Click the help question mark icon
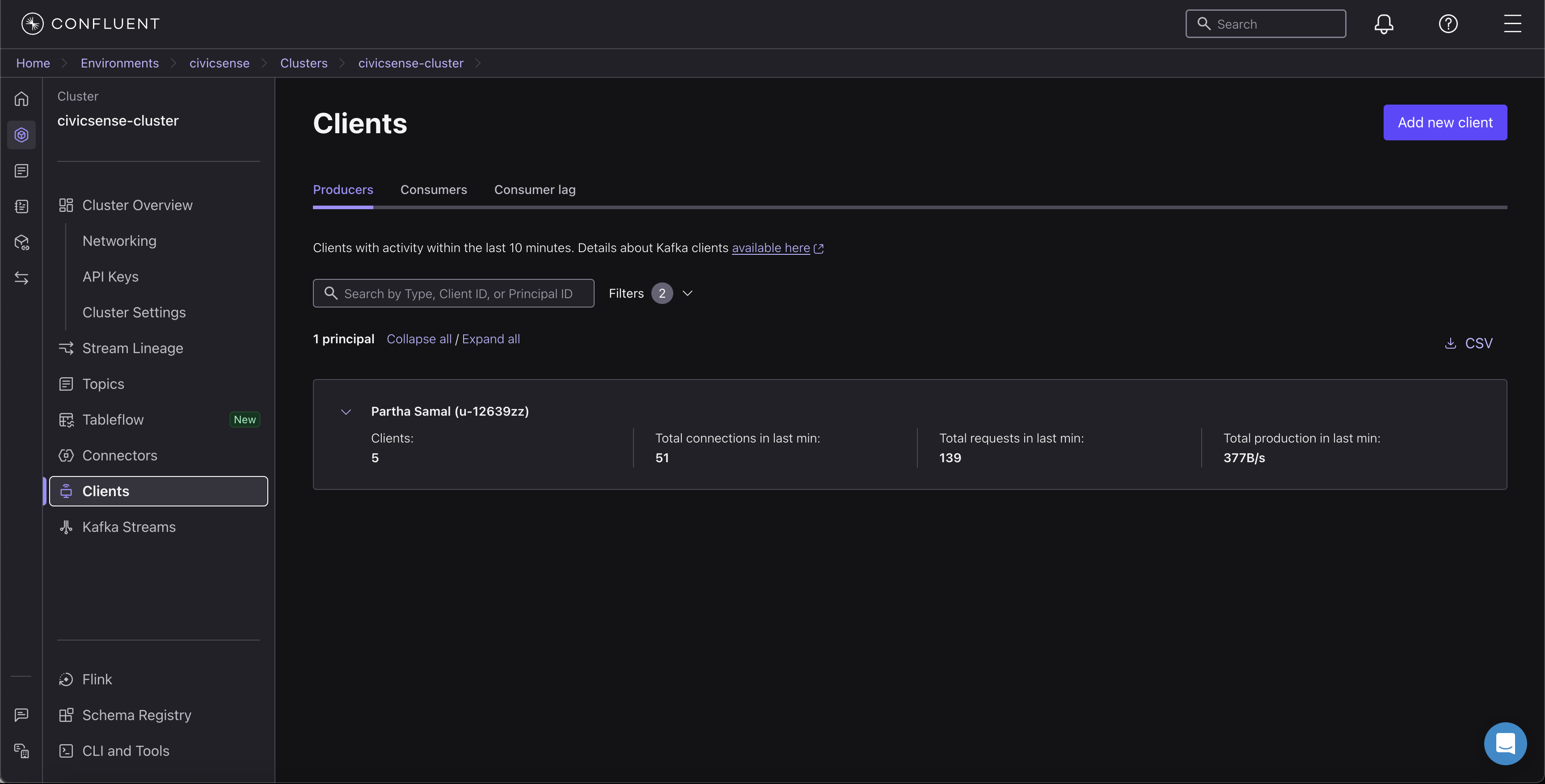The image size is (1545, 784). [1448, 24]
